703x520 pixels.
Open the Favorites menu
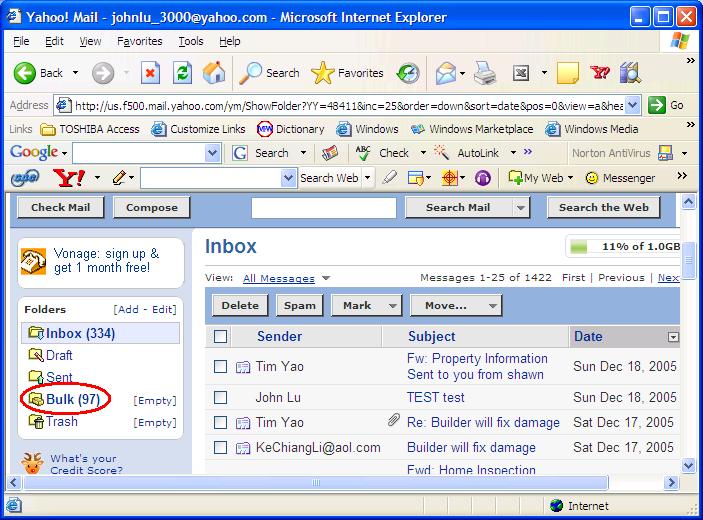(x=139, y=41)
